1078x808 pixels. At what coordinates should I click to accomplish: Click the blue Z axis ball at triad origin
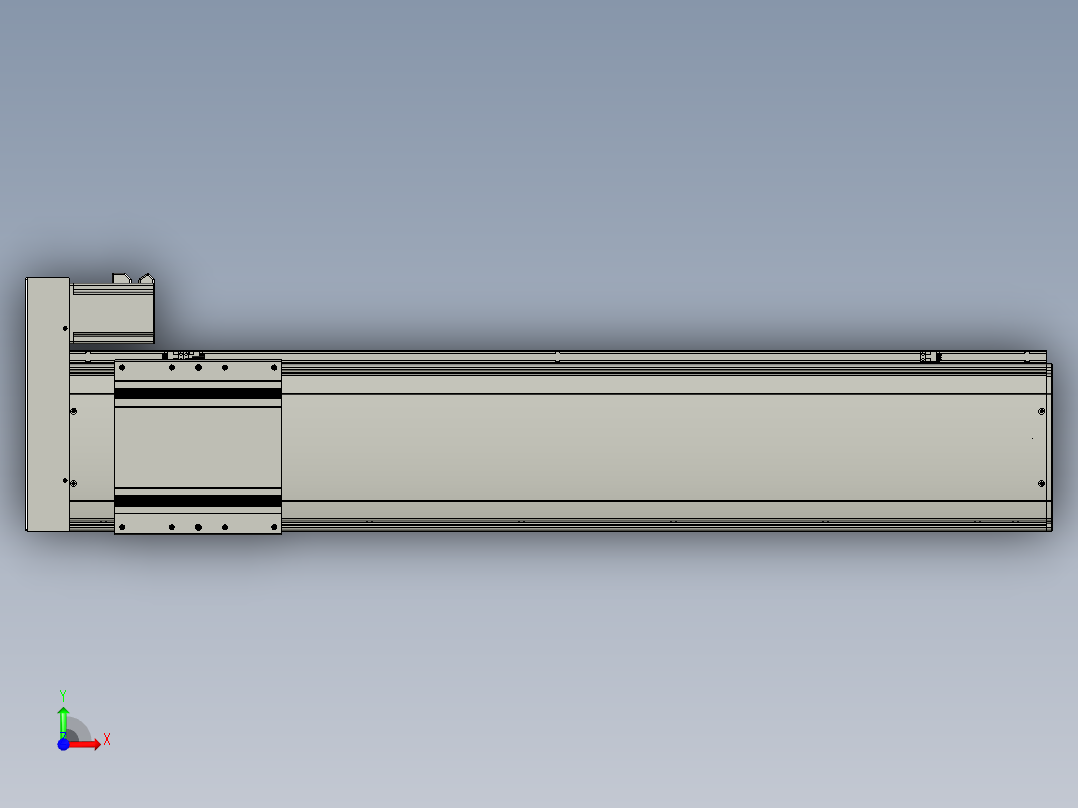pyautogui.click(x=63, y=745)
